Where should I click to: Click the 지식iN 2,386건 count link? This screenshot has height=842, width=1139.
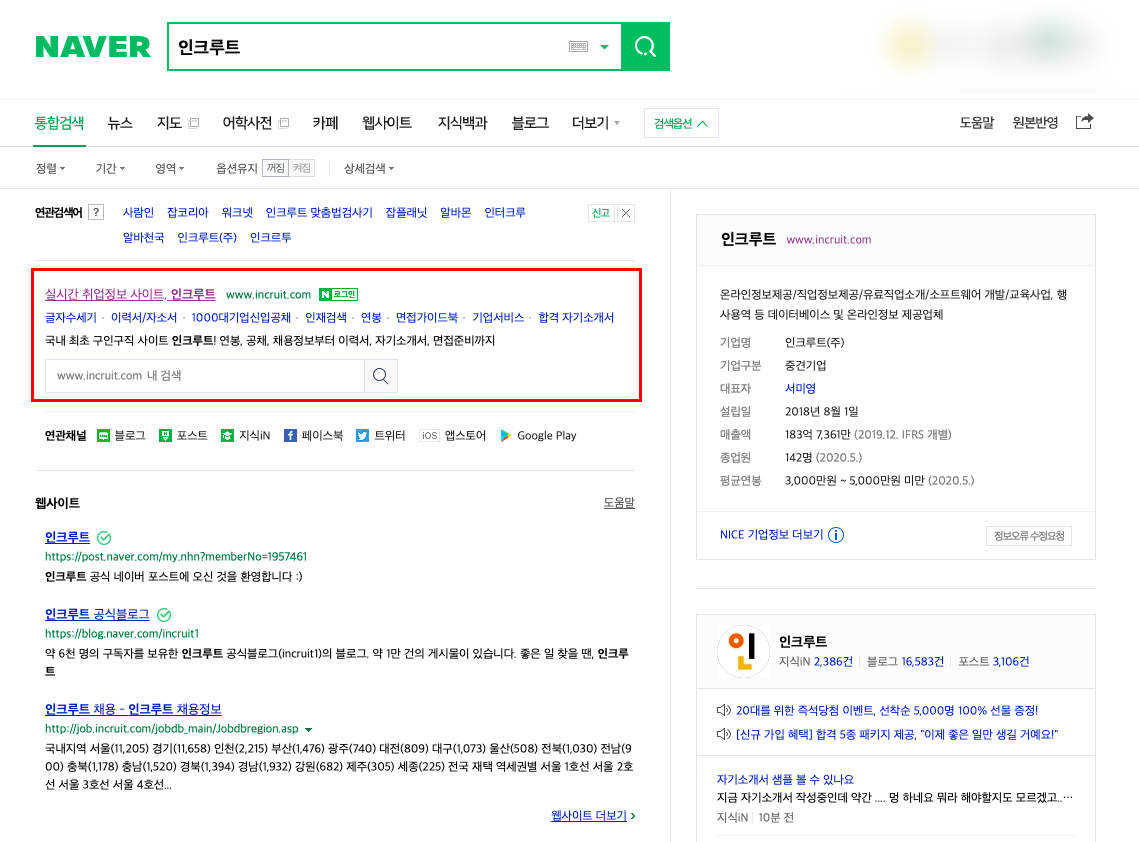coord(816,661)
